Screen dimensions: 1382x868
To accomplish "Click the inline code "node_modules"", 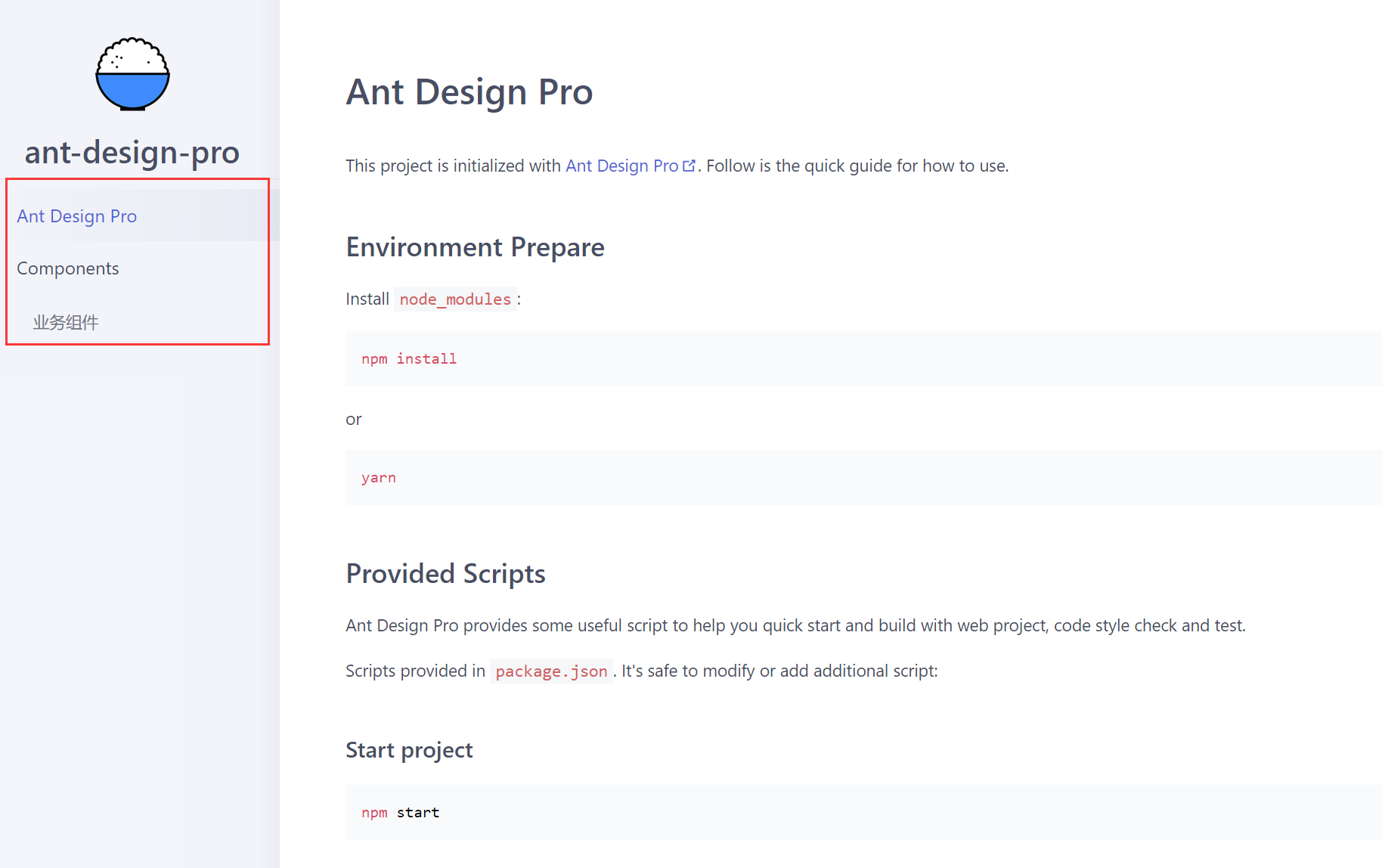I will point(455,299).
